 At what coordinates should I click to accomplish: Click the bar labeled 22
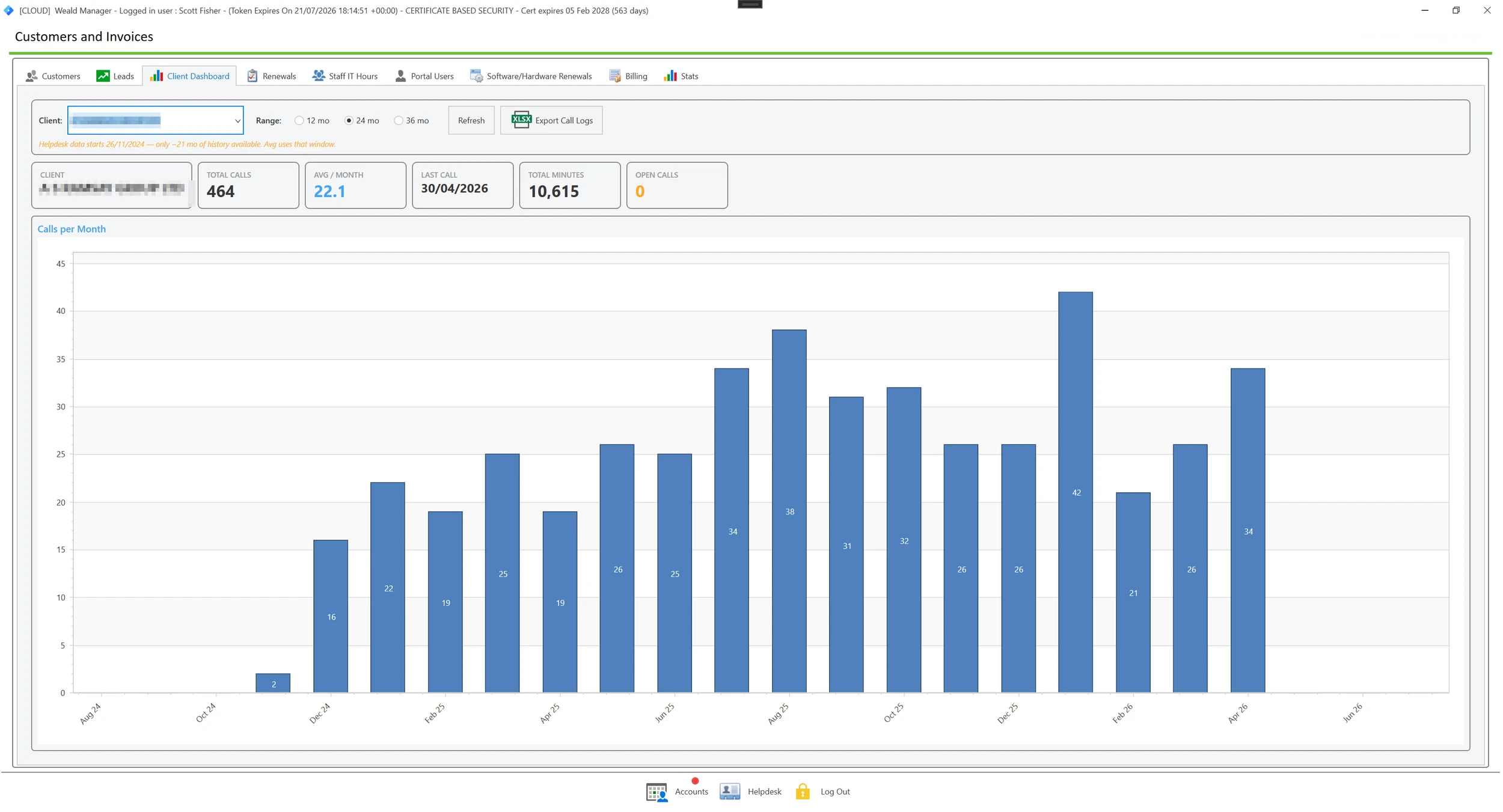pos(388,588)
